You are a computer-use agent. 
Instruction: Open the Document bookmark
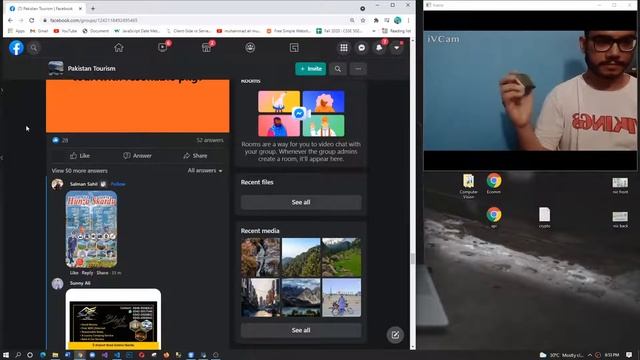(x=96, y=31)
